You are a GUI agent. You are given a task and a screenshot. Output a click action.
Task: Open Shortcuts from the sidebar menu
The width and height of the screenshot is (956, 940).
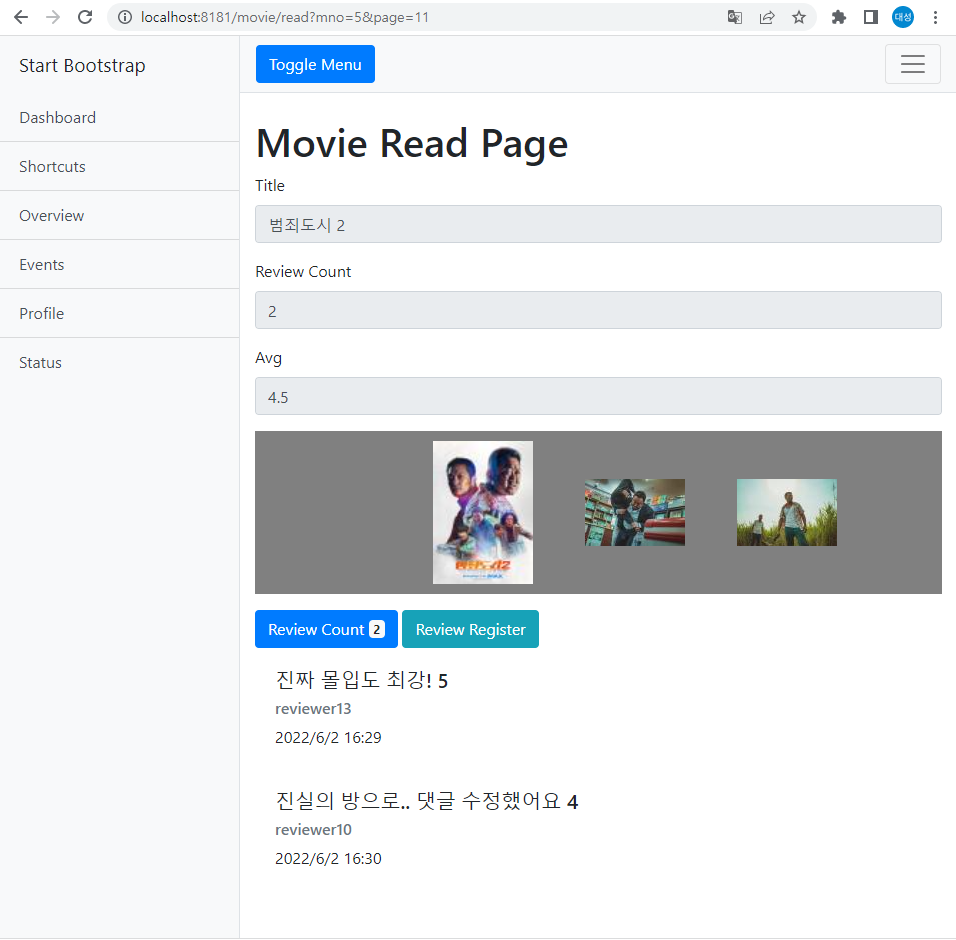point(52,166)
